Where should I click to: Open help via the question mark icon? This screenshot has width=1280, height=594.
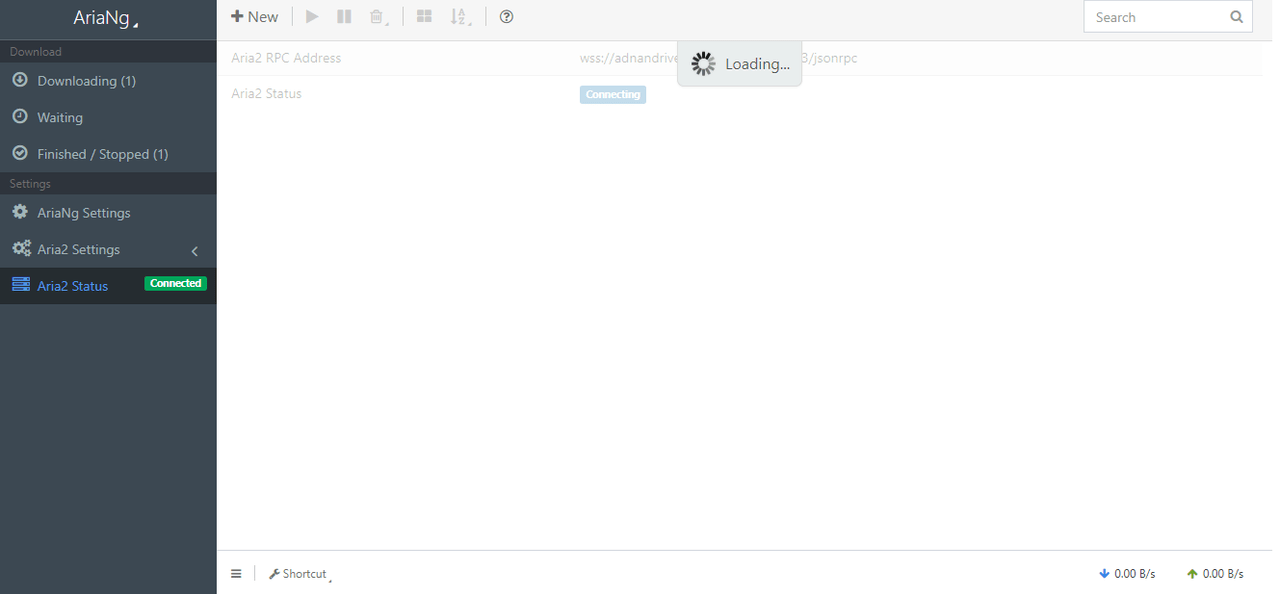506,16
